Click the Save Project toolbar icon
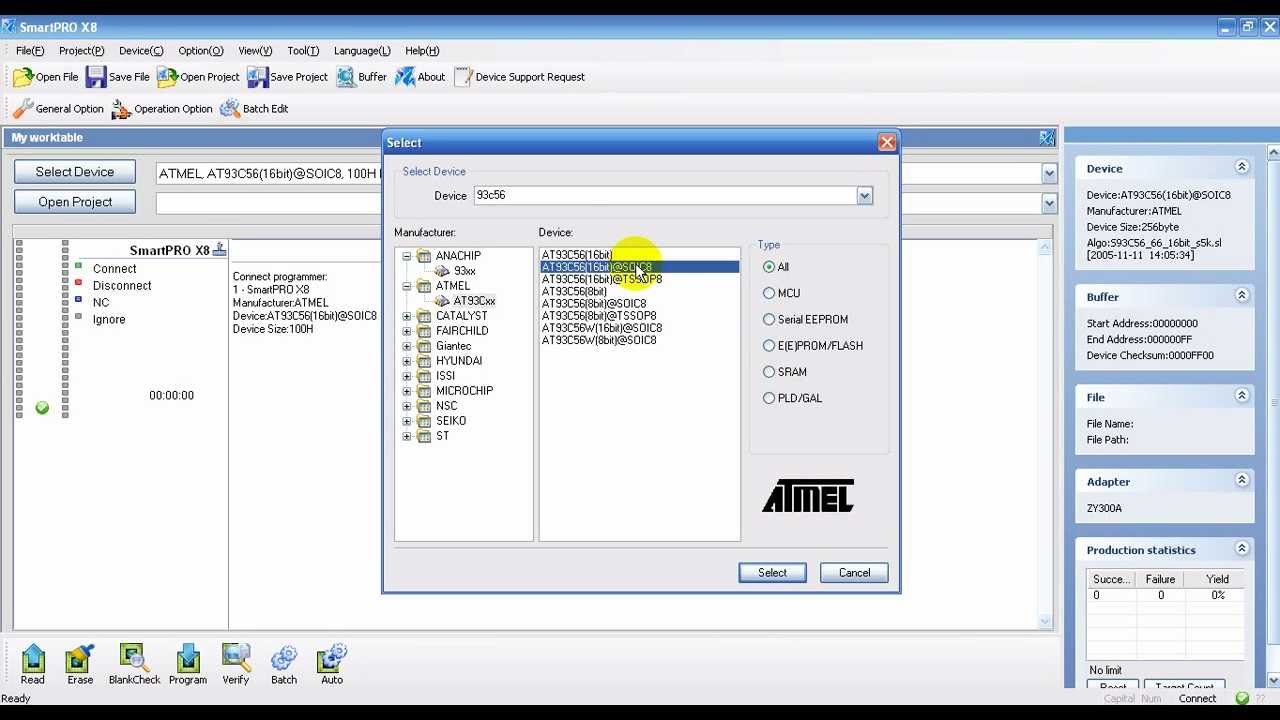The width and height of the screenshot is (1280, 720). (x=288, y=77)
